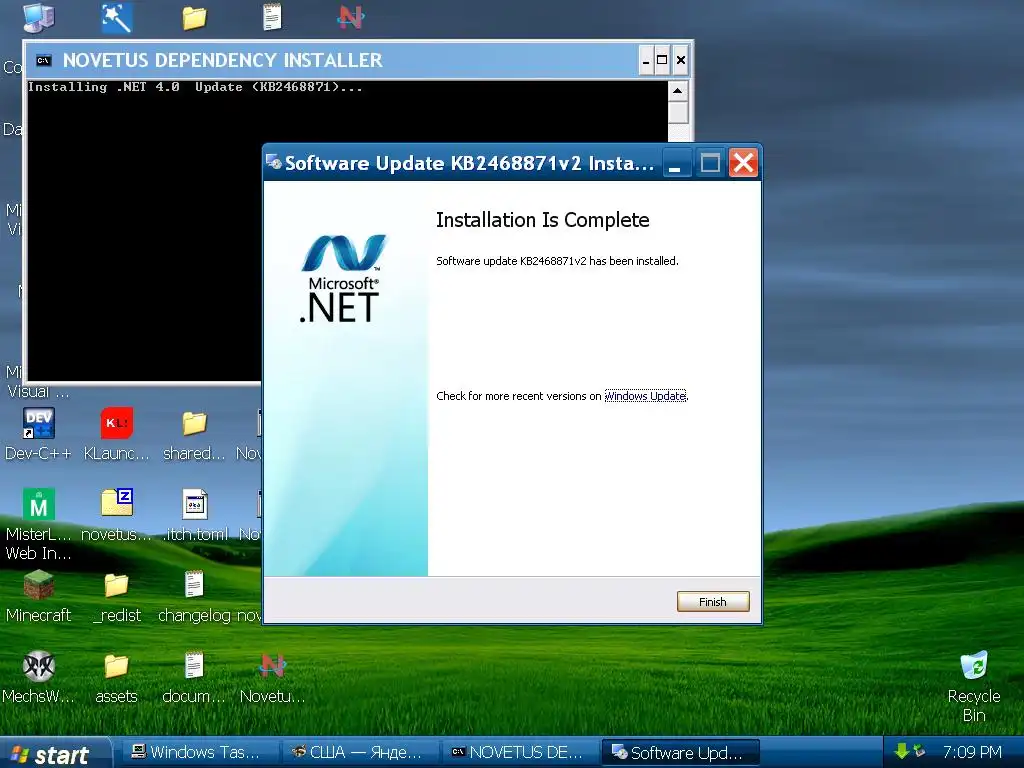Minimize the Software Update dialog
1024x768 pixels.
(675, 163)
